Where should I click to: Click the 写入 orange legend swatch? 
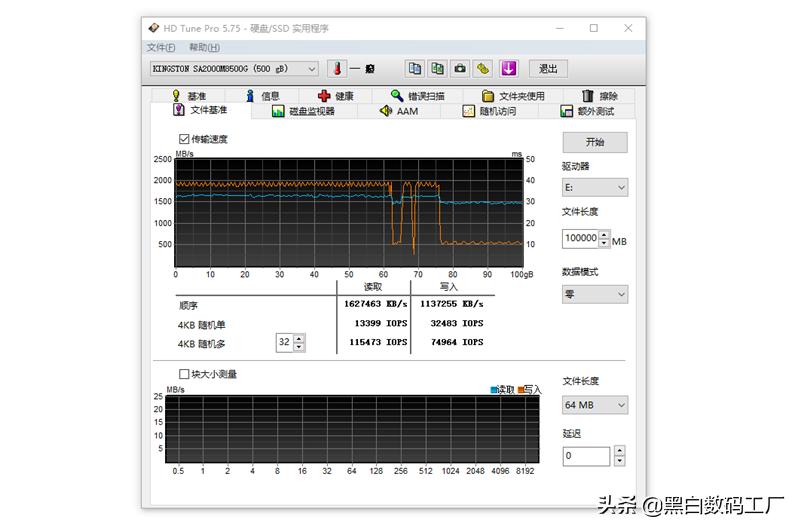point(520,390)
